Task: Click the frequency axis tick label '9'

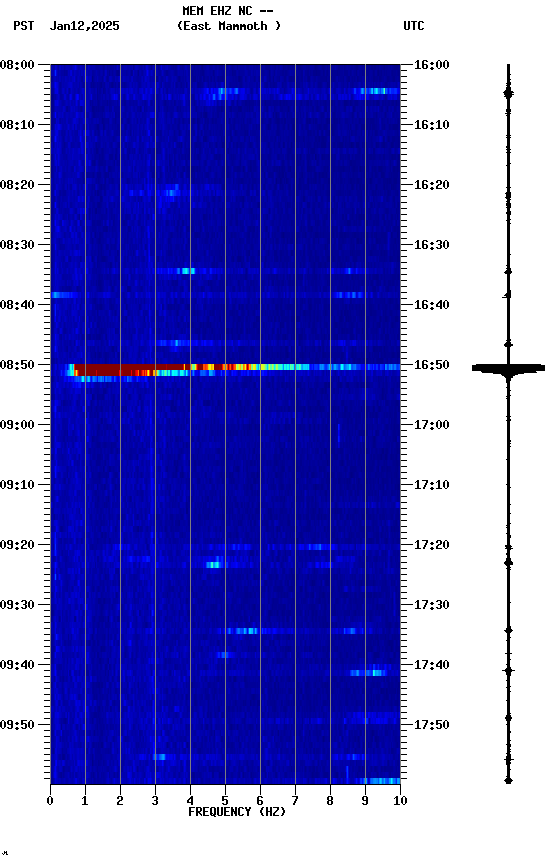Action: (365, 801)
